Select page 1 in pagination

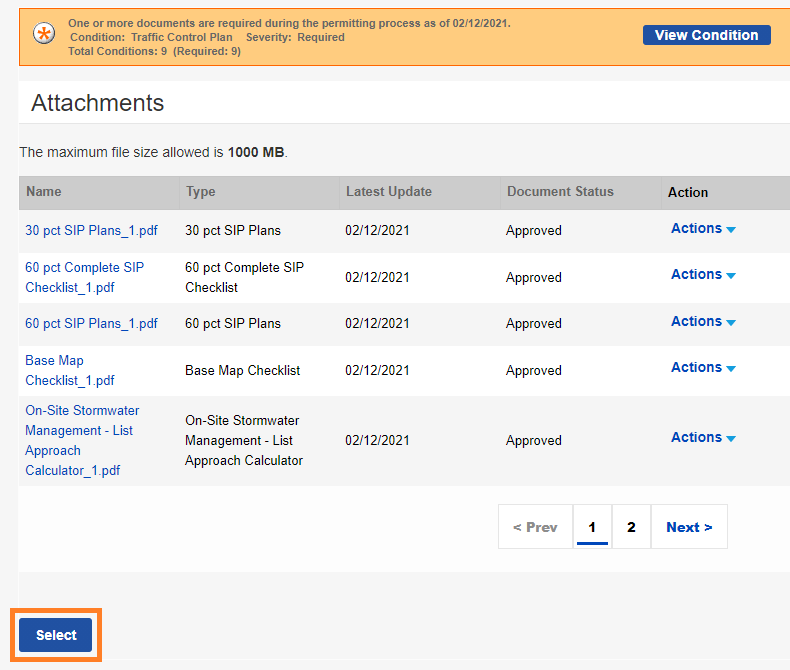click(592, 527)
